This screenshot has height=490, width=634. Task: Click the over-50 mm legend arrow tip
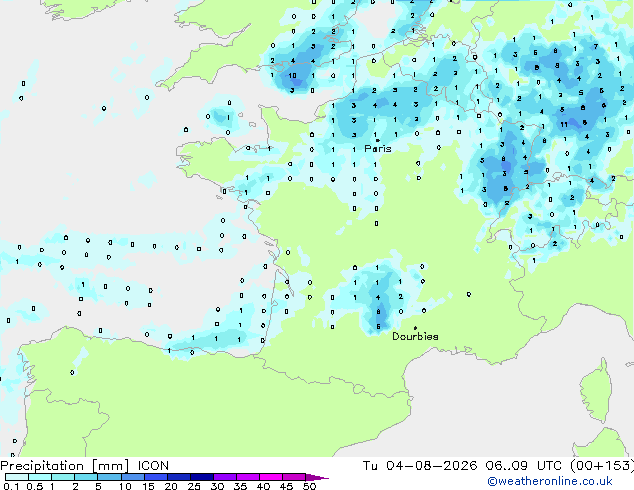[x=317, y=477]
